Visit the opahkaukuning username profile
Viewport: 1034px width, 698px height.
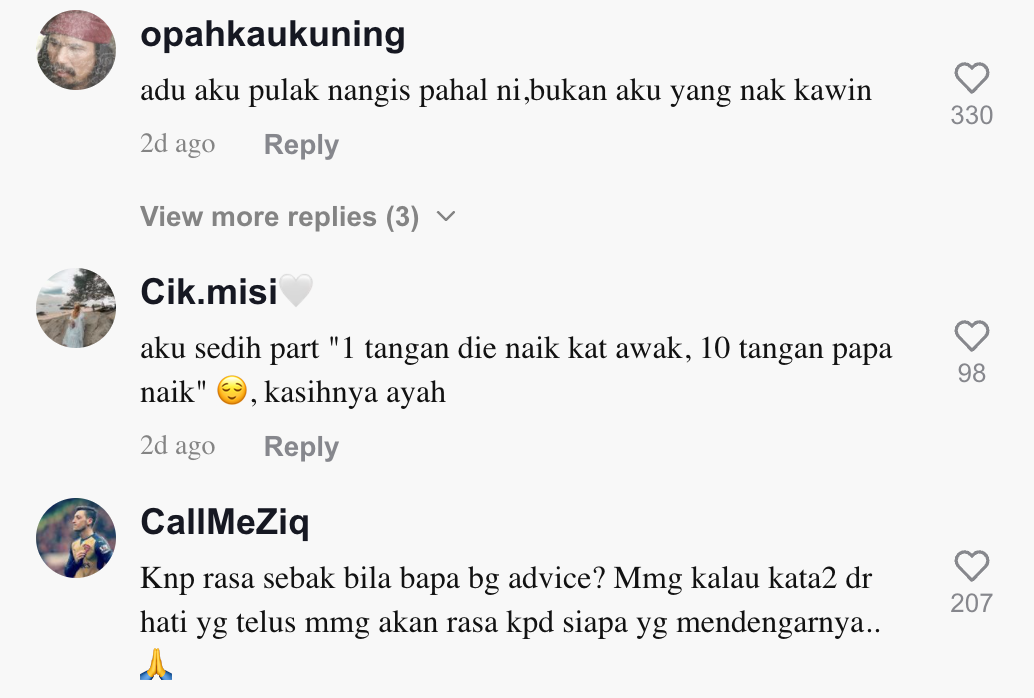click(273, 34)
